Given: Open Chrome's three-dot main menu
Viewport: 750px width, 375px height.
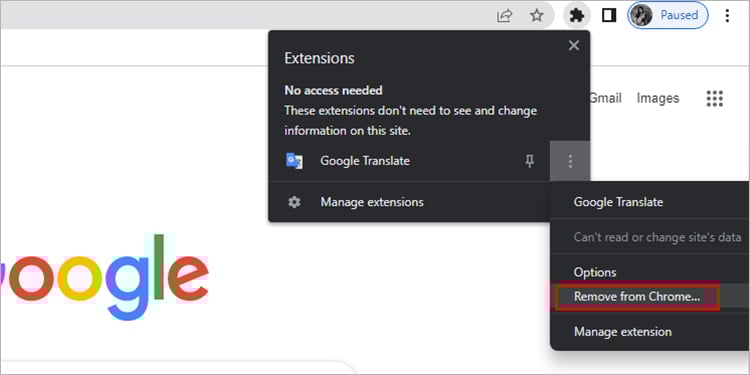Looking at the screenshot, I should point(727,16).
